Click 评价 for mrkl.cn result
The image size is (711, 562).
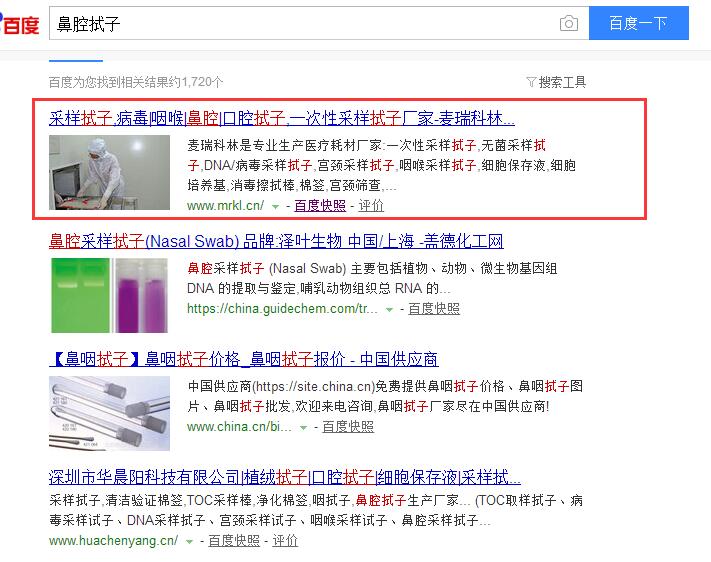[x=371, y=205]
